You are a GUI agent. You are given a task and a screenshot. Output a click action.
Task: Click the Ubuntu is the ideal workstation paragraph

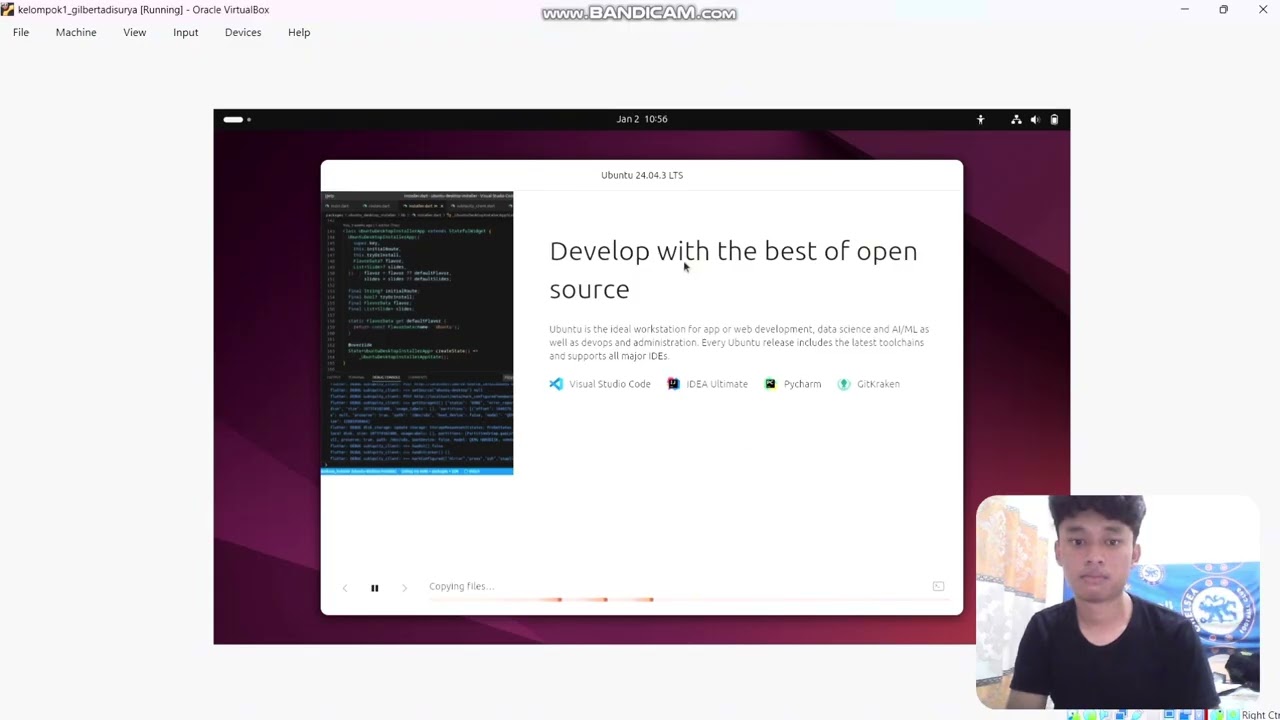point(739,342)
